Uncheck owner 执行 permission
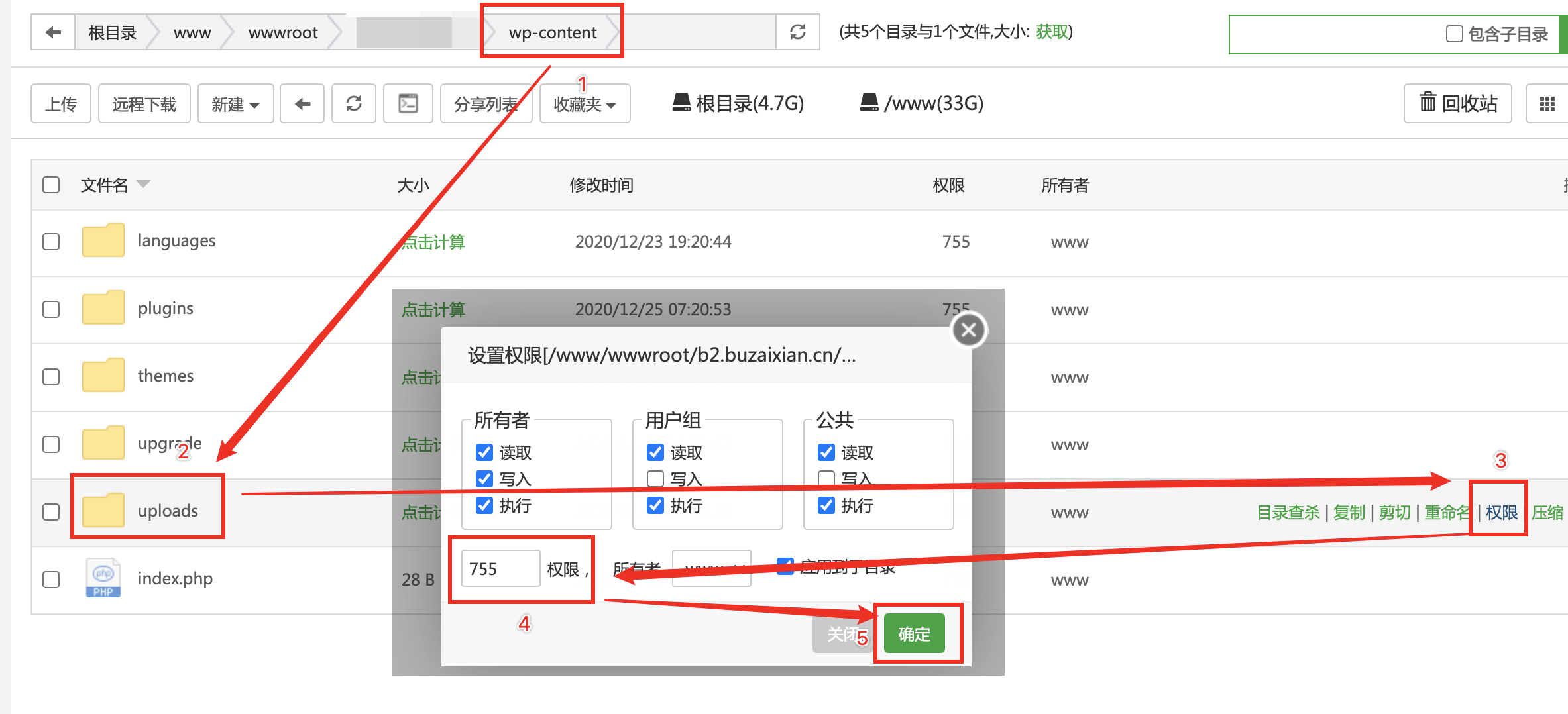This screenshot has width=1568, height=714. click(484, 505)
